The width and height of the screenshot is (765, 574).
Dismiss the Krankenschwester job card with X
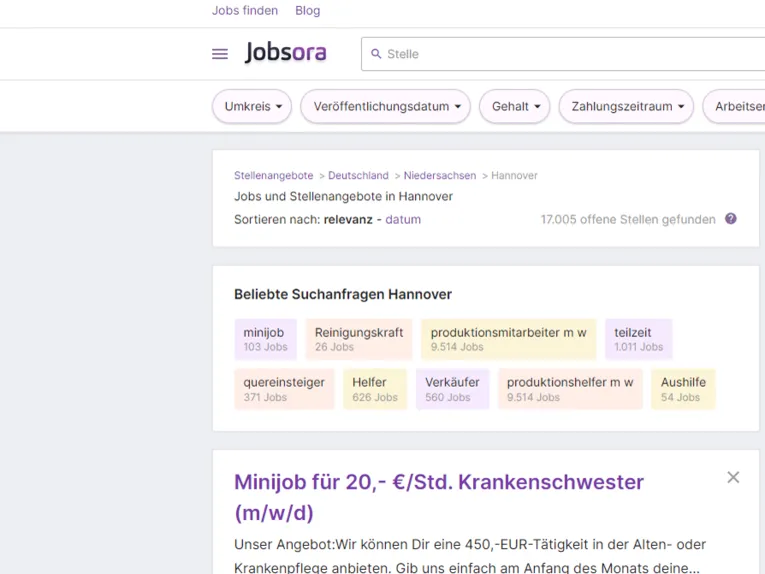click(733, 477)
